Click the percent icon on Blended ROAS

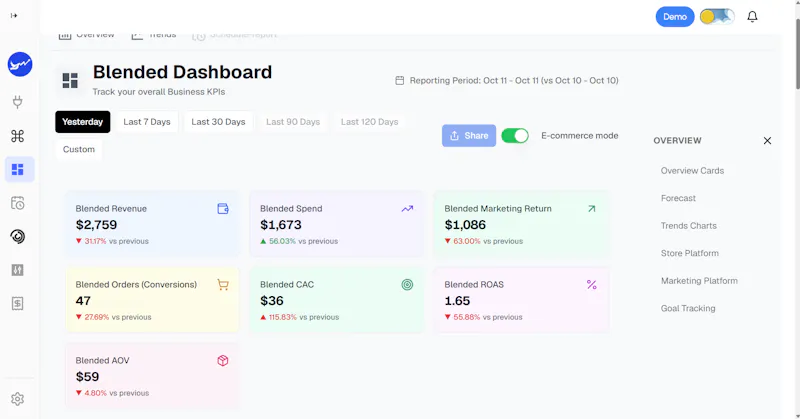click(x=591, y=285)
